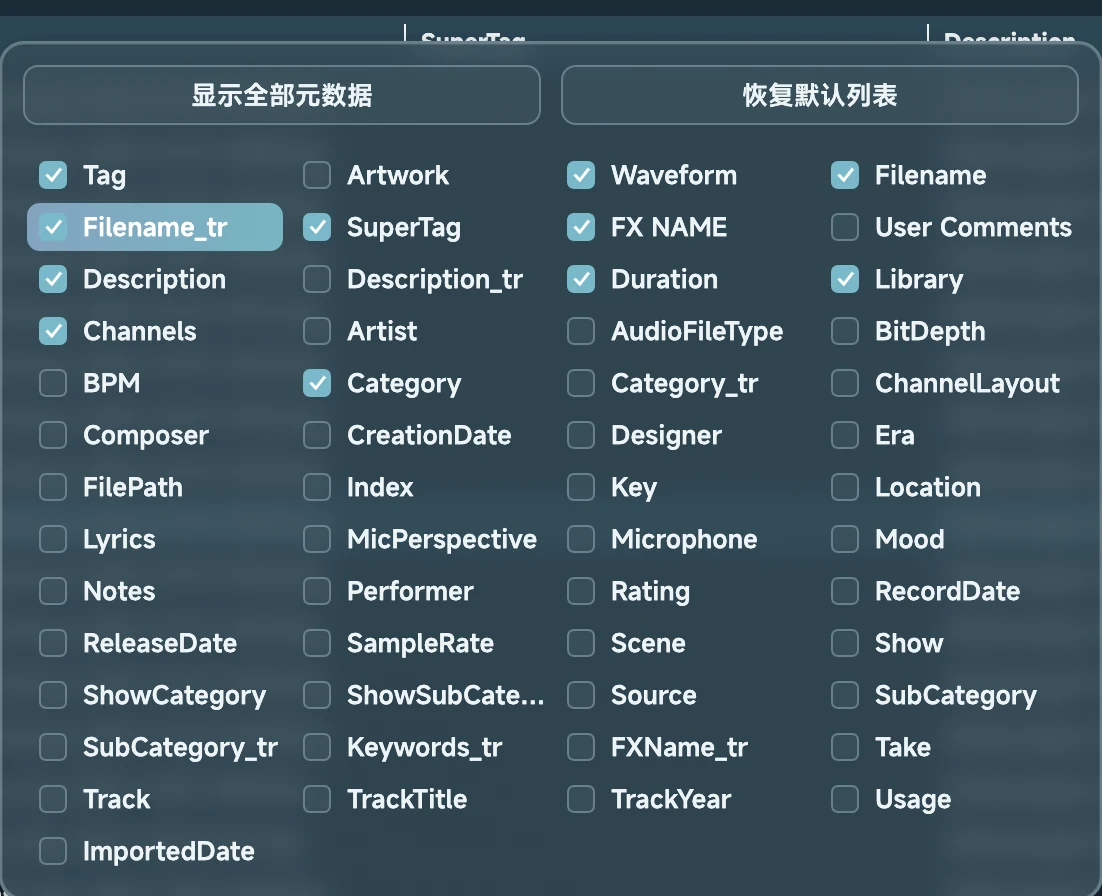Check the Usage checkbox

pyautogui.click(x=845, y=799)
